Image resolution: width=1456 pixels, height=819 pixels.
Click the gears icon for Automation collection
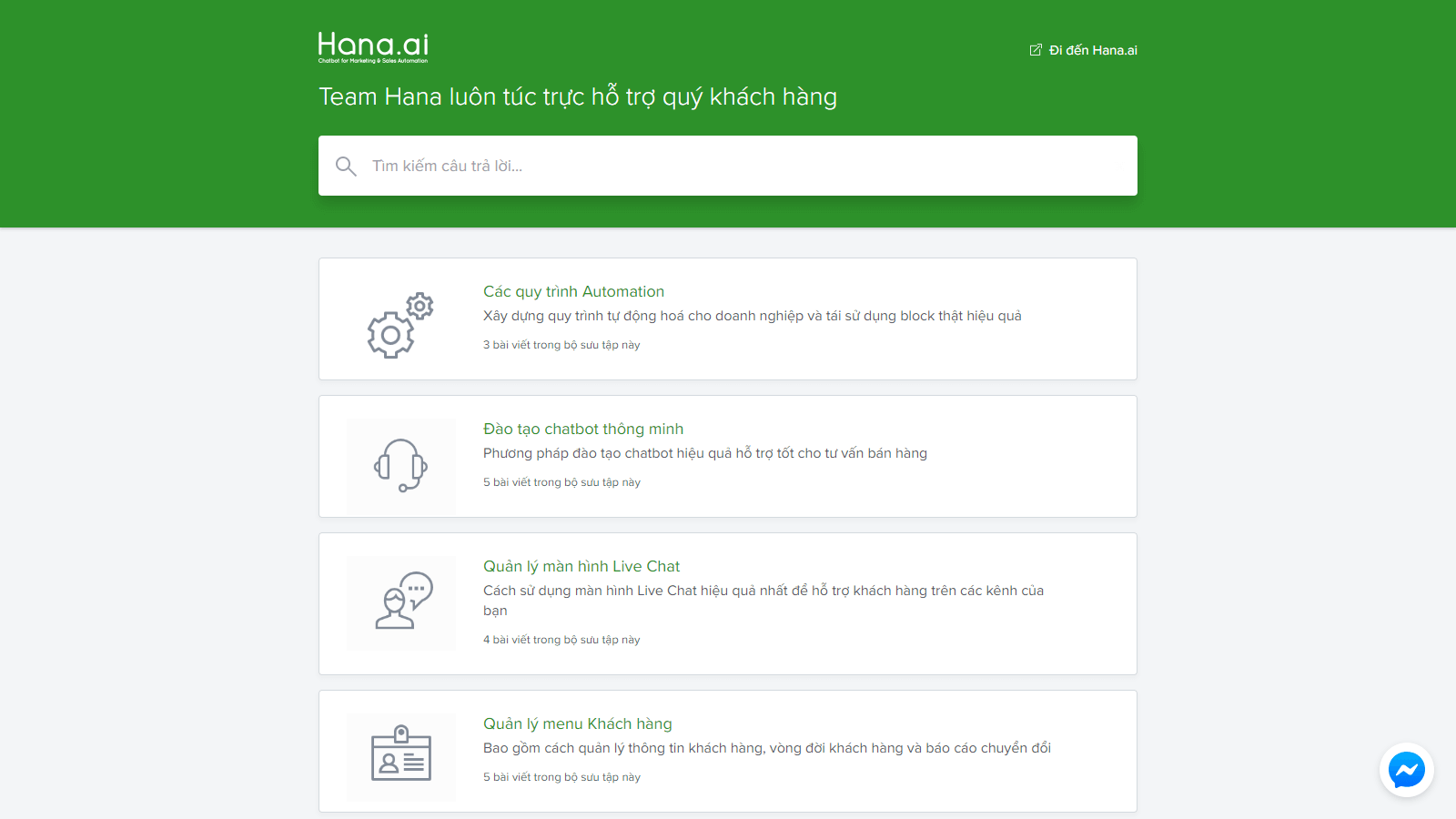[400, 325]
